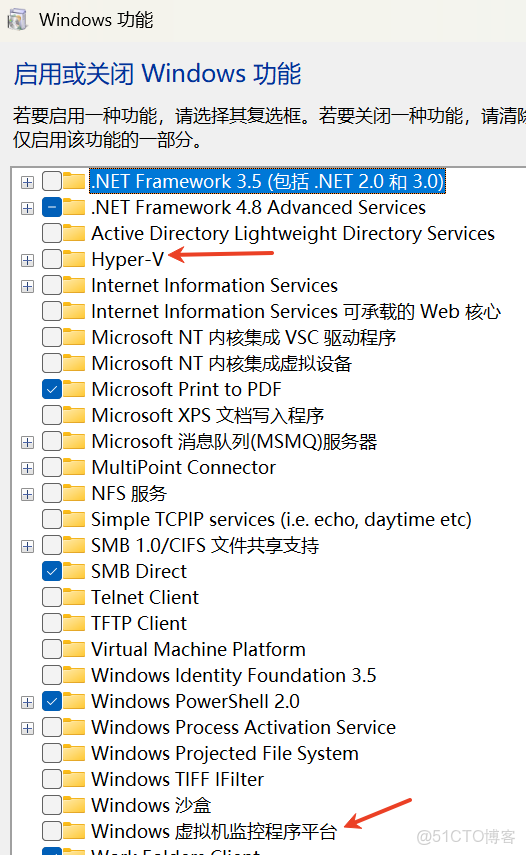The image size is (526, 855).
Task: Click folder icon beside Virtual Machine Platform
Action: pos(74,649)
